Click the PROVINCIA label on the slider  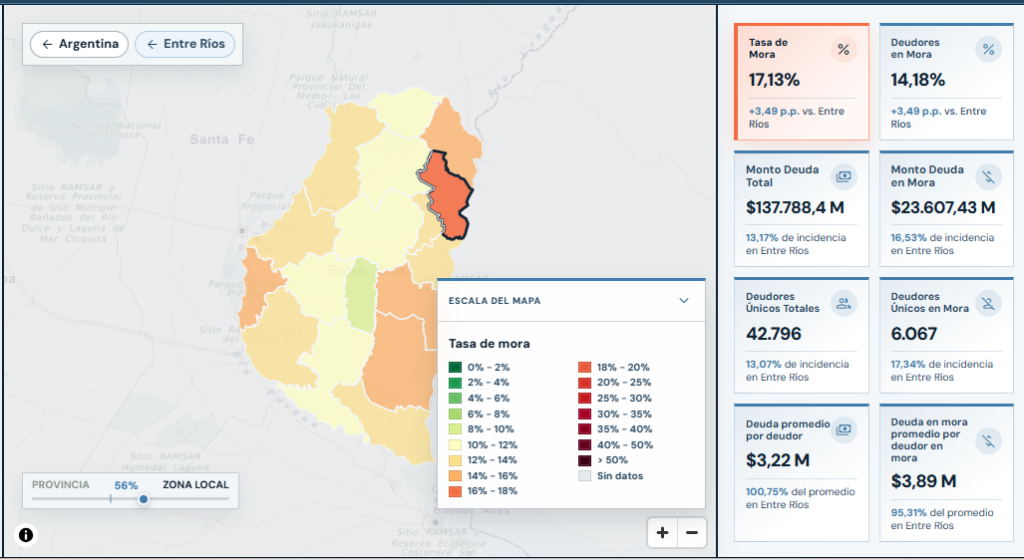coord(61,485)
